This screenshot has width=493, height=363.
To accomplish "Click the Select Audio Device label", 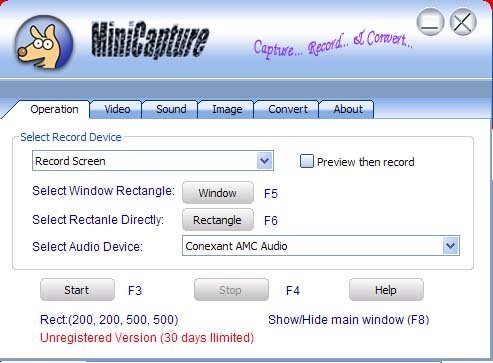I will pyautogui.click(x=87, y=247).
